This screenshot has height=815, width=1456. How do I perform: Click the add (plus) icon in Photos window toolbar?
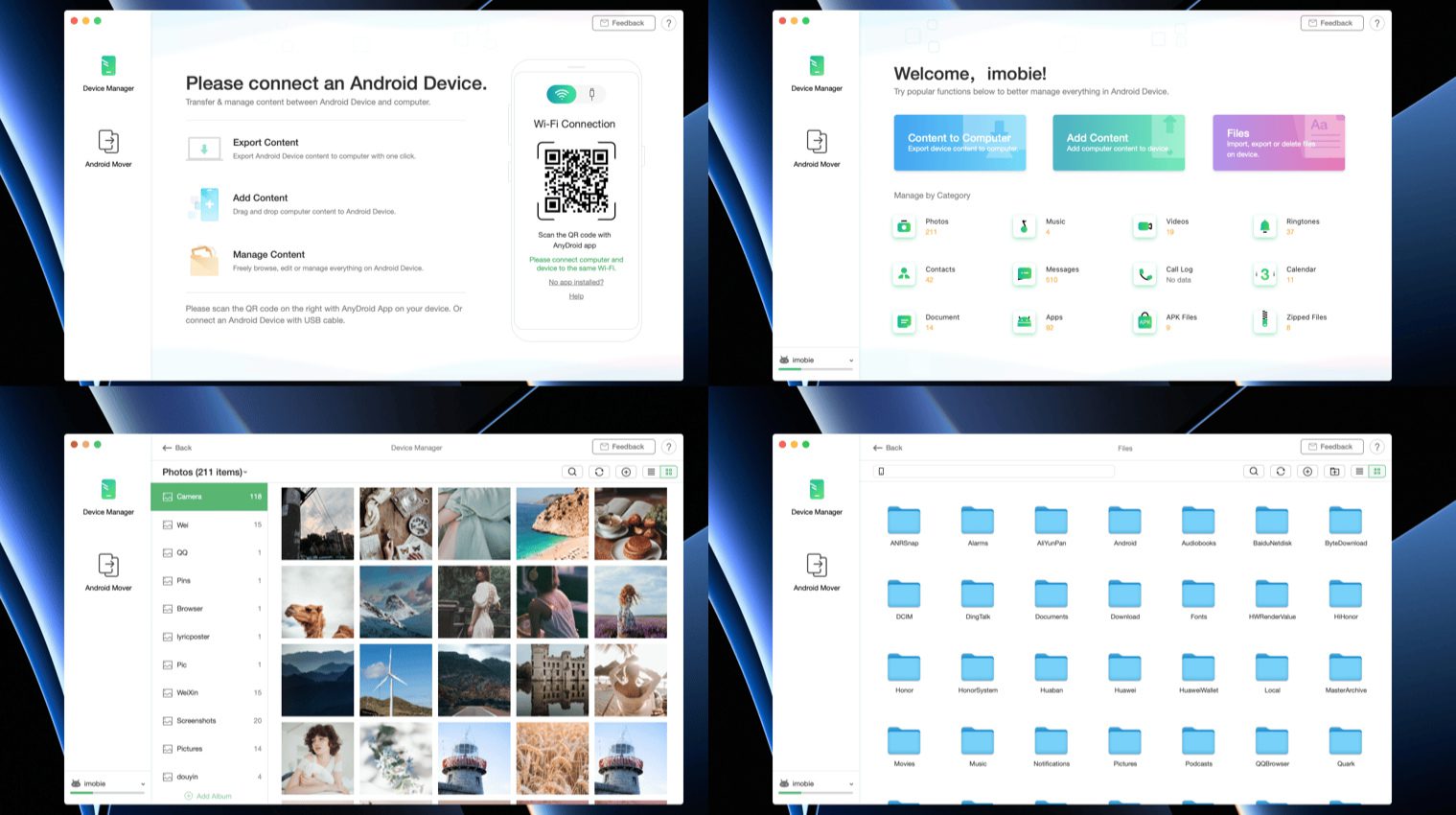click(x=626, y=472)
